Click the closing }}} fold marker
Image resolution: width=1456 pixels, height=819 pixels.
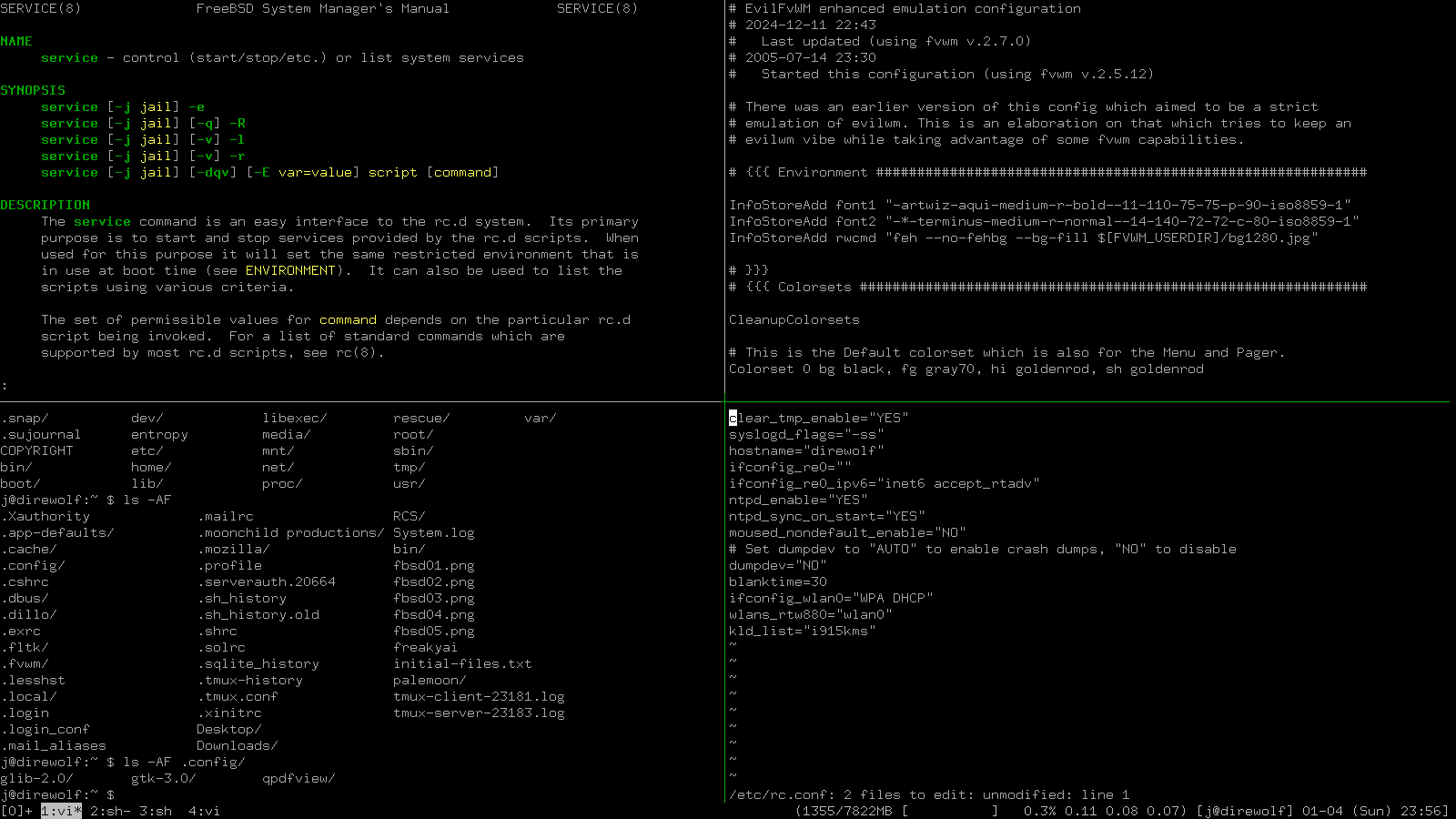(x=757, y=270)
